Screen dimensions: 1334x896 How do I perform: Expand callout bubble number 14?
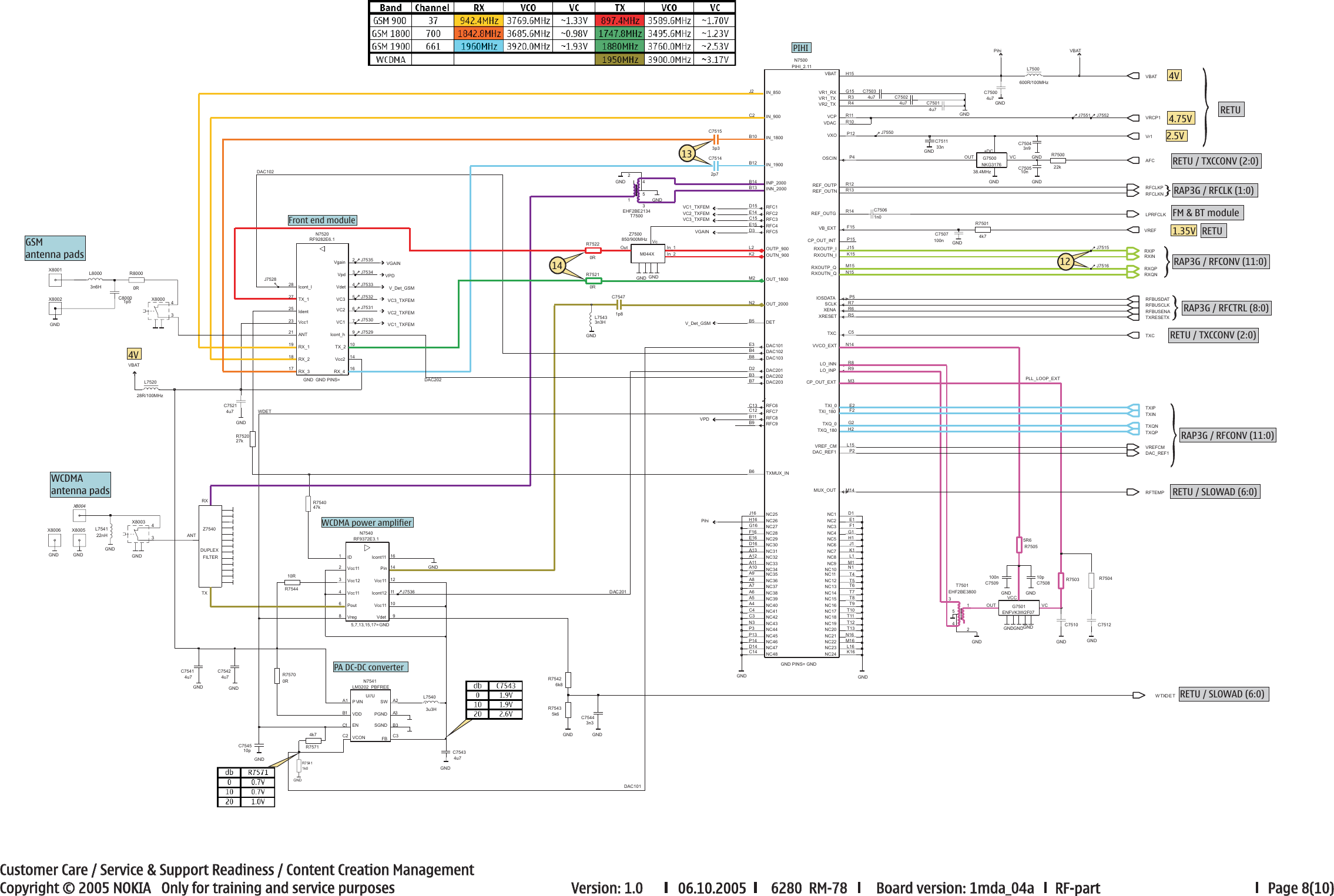[x=557, y=266]
